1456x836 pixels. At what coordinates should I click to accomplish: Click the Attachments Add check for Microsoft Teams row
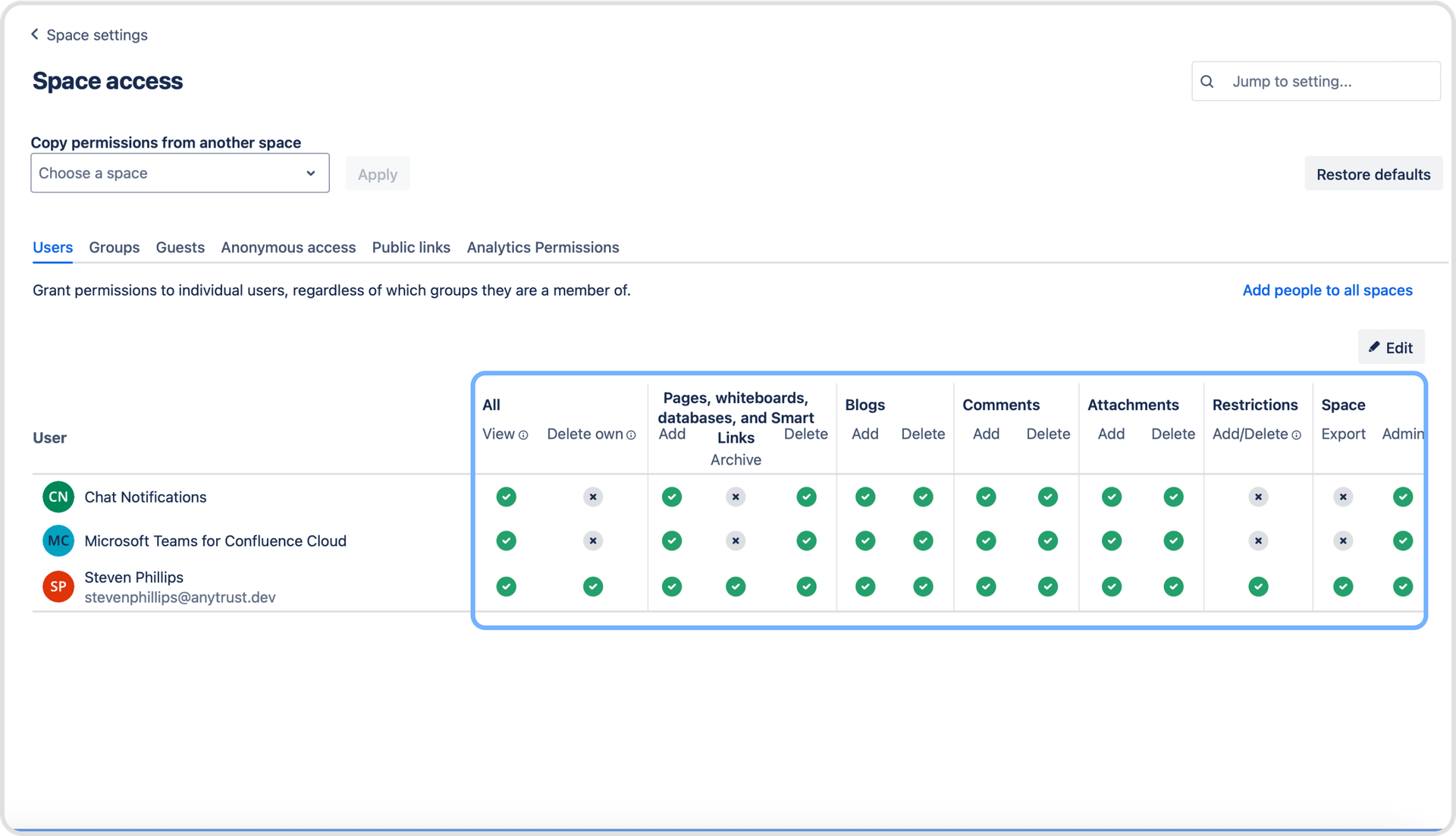(1112, 541)
